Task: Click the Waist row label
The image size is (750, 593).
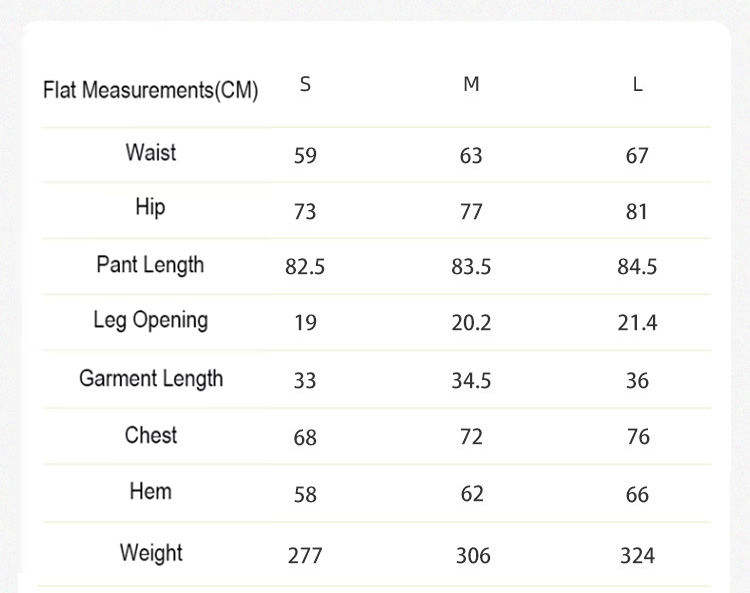Action: (x=151, y=153)
